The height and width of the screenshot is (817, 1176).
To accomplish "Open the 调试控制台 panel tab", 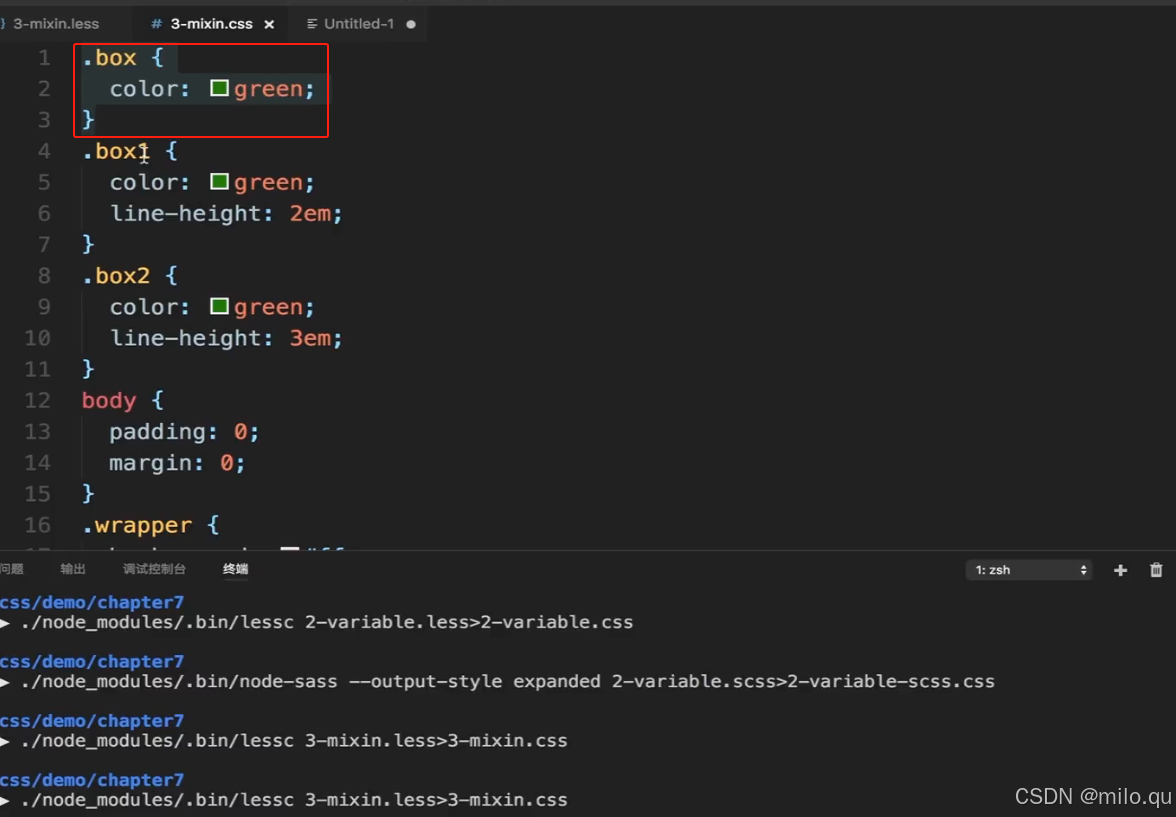I will (x=154, y=569).
